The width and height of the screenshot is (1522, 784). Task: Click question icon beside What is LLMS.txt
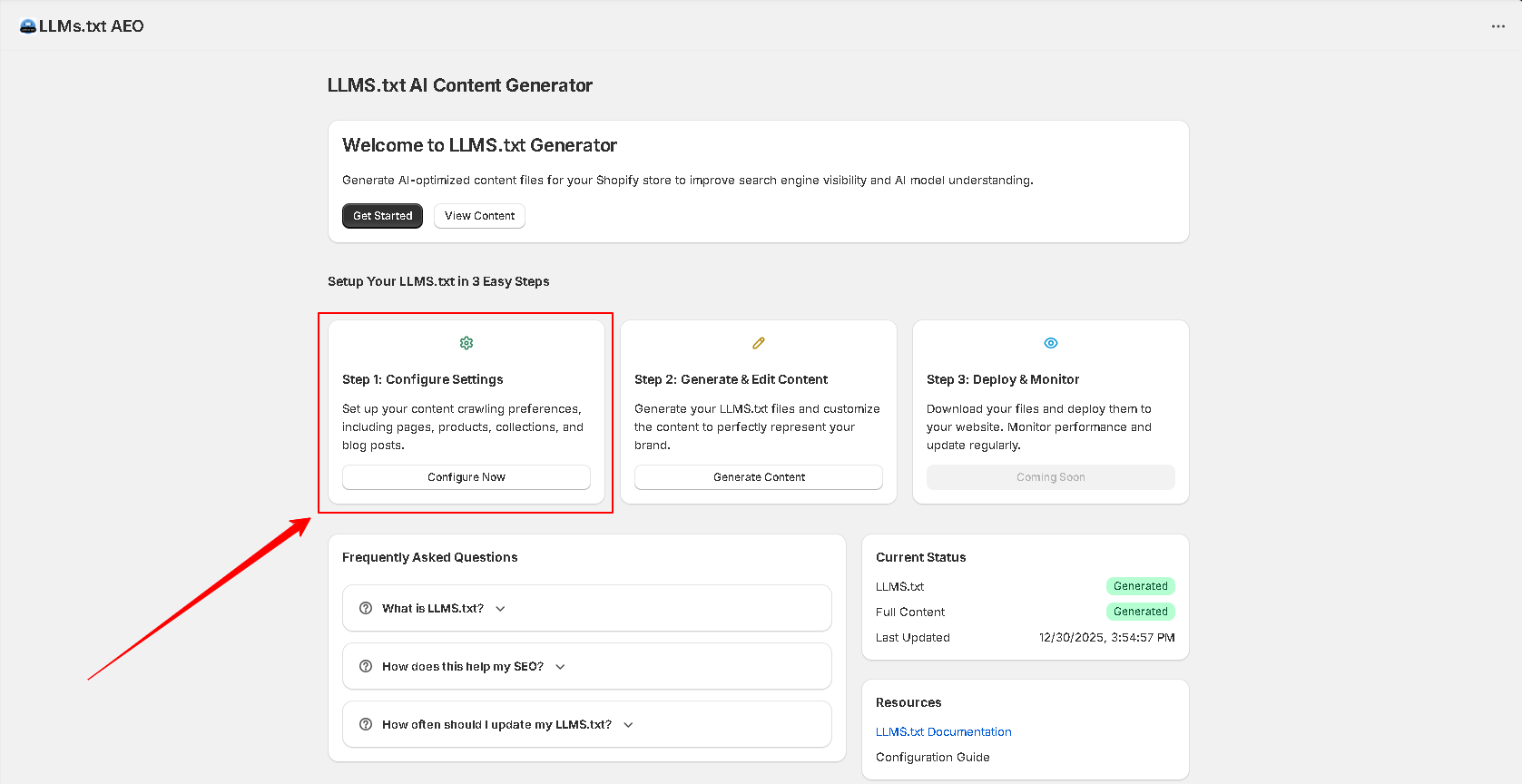[366, 608]
